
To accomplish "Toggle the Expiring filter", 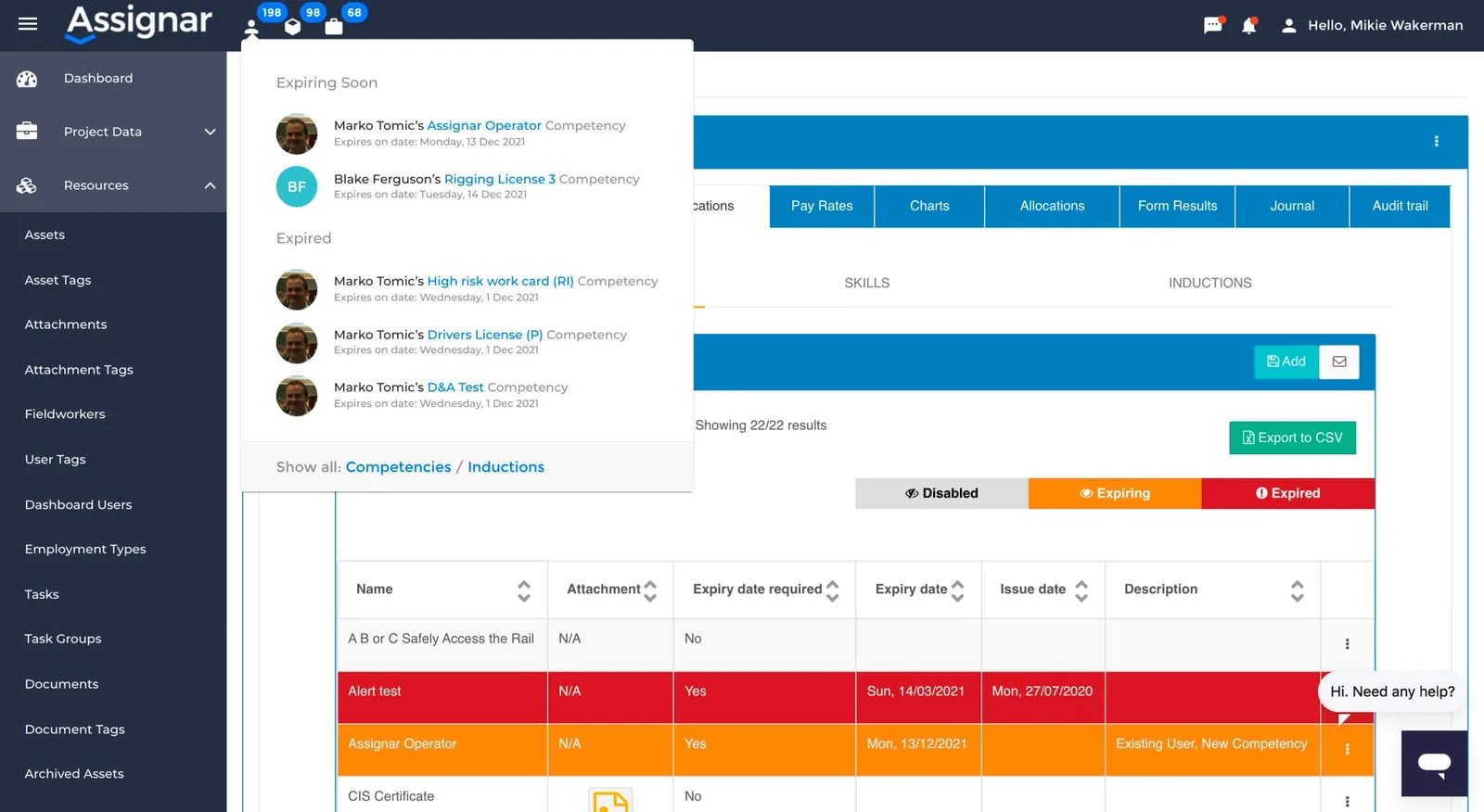I will coord(1115,493).
